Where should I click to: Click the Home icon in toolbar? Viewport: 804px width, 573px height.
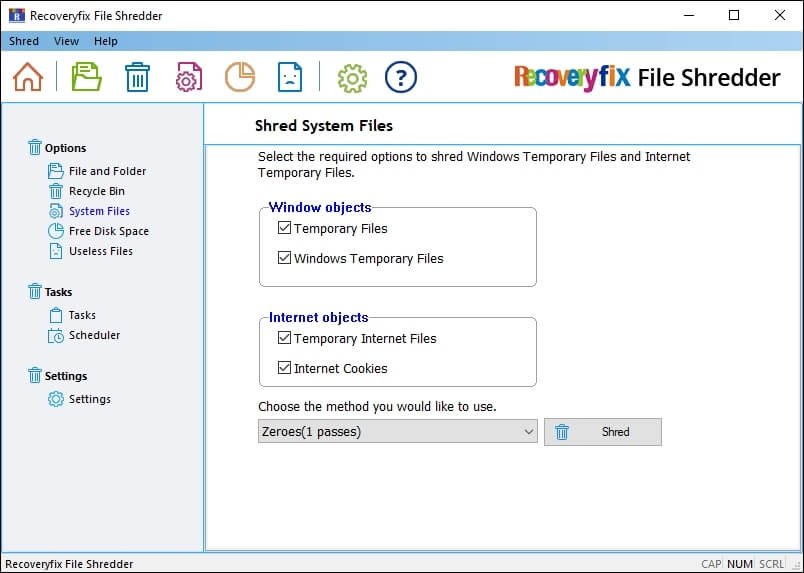pos(28,77)
